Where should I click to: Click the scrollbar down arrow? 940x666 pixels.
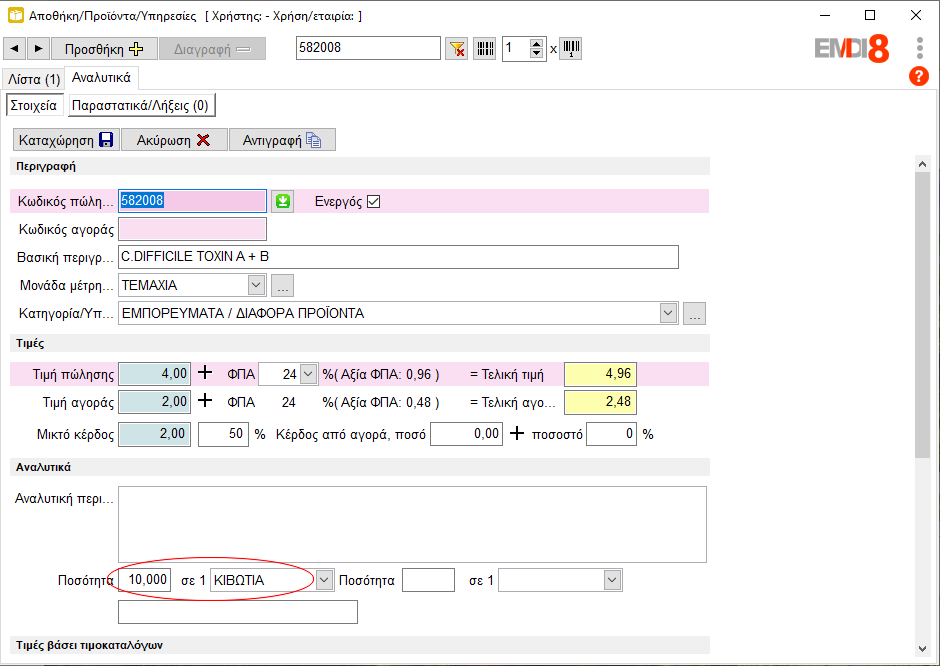(922, 648)
